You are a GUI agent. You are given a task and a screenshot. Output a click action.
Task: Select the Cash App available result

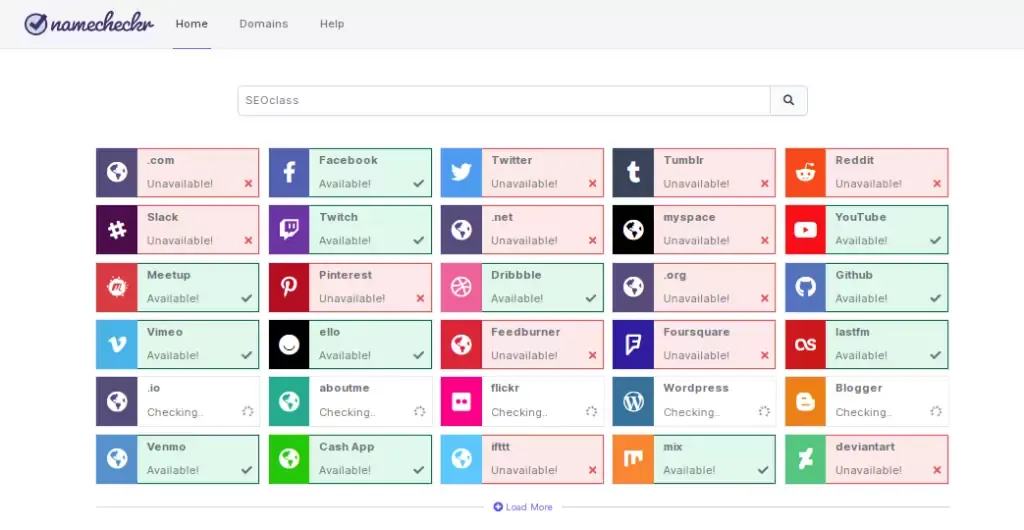coord(369,459)
